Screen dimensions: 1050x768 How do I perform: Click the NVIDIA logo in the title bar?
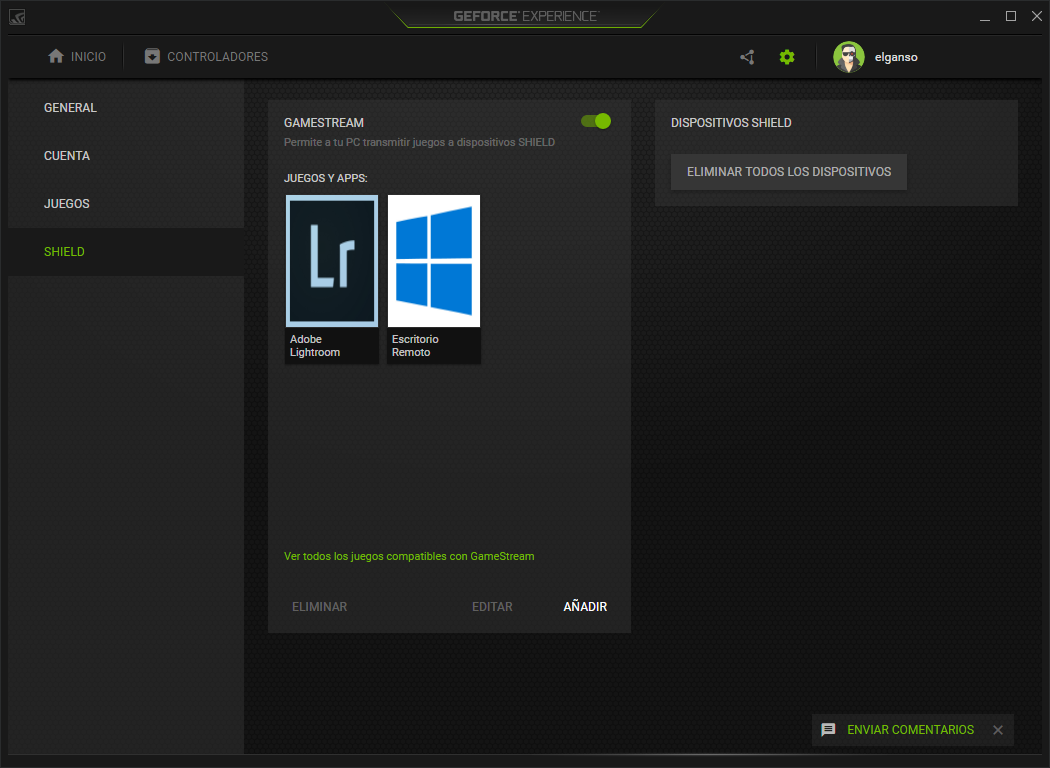point(17,17)
